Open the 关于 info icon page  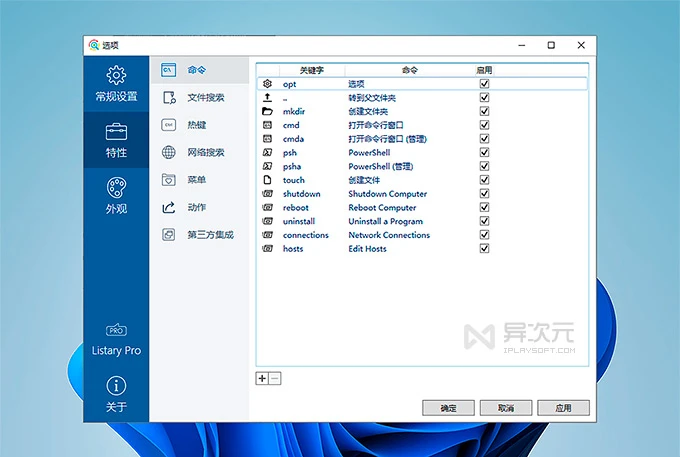(x=116, y=386)
